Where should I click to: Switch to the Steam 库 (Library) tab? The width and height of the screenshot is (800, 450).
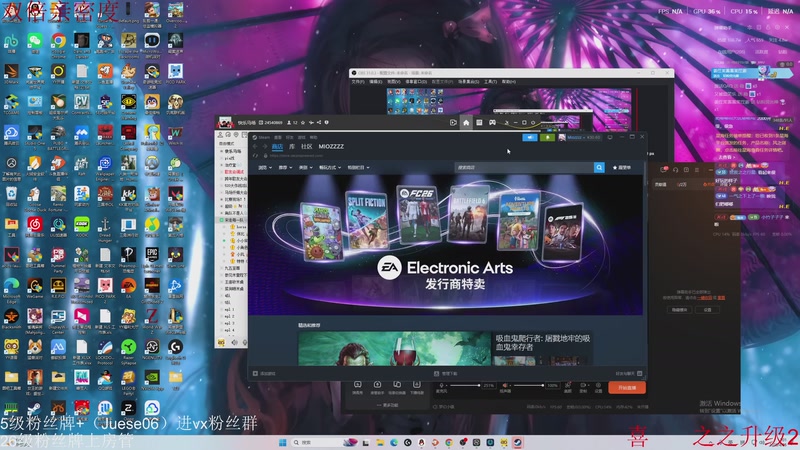pyautogui.click(x=292, y=146)
